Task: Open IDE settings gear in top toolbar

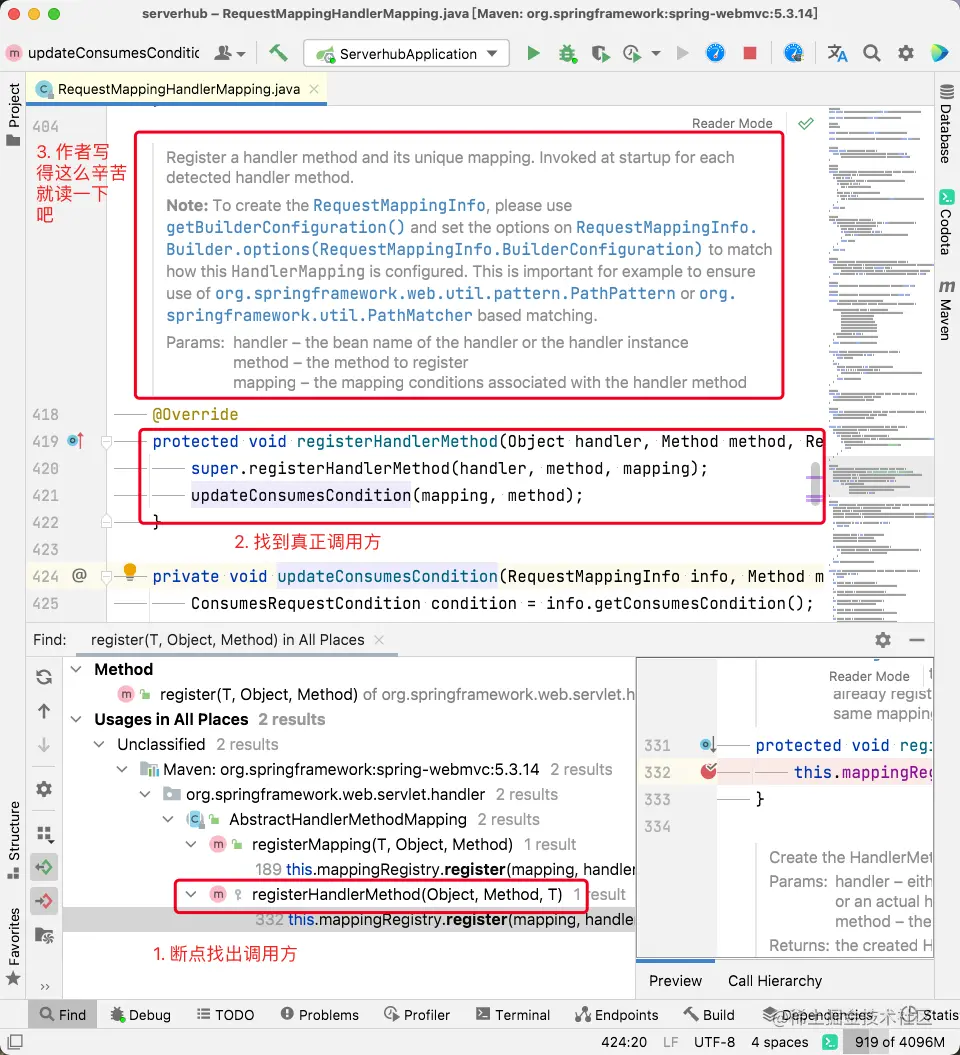Action: [906, 53]
